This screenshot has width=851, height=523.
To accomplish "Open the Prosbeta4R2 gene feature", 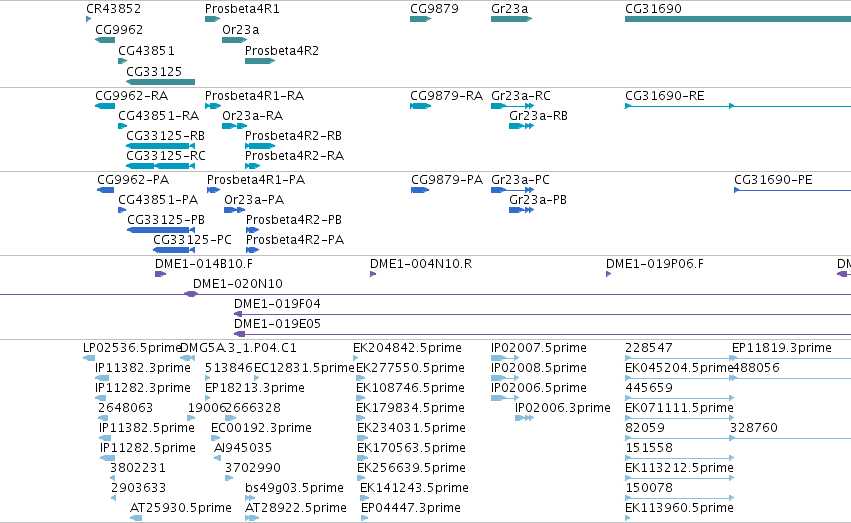I will pyautogui.click(x=260, y=61).
